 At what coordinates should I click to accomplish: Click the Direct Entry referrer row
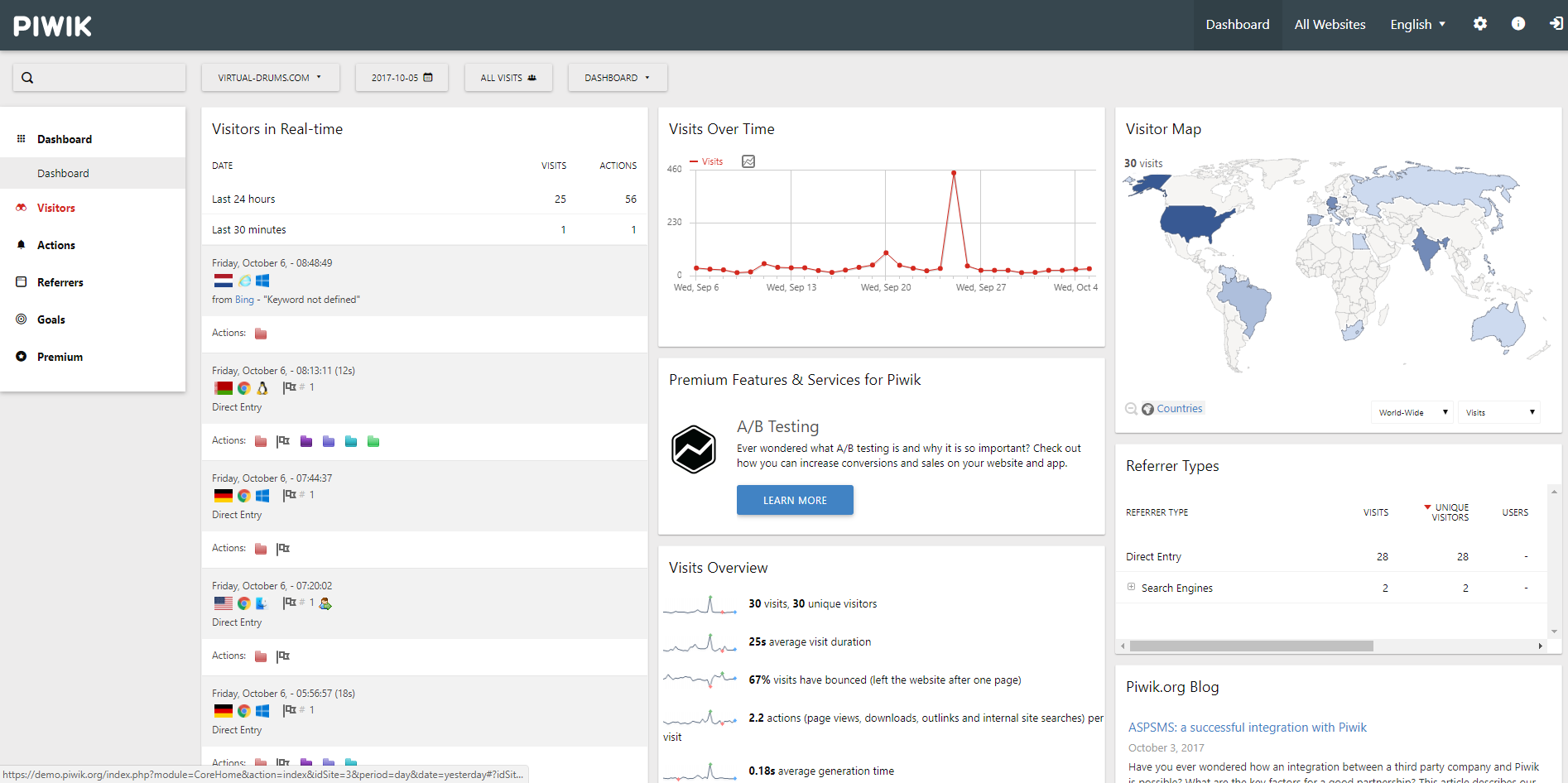point(1330,556)
